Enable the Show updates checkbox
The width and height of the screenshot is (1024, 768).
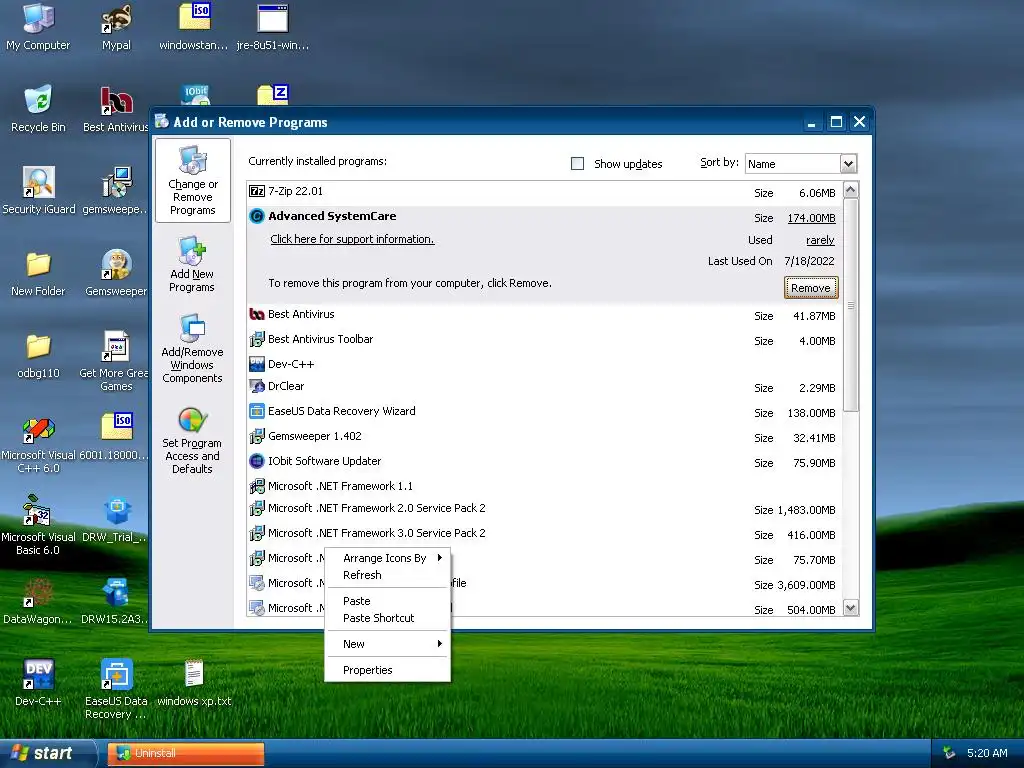pos(577,163)
